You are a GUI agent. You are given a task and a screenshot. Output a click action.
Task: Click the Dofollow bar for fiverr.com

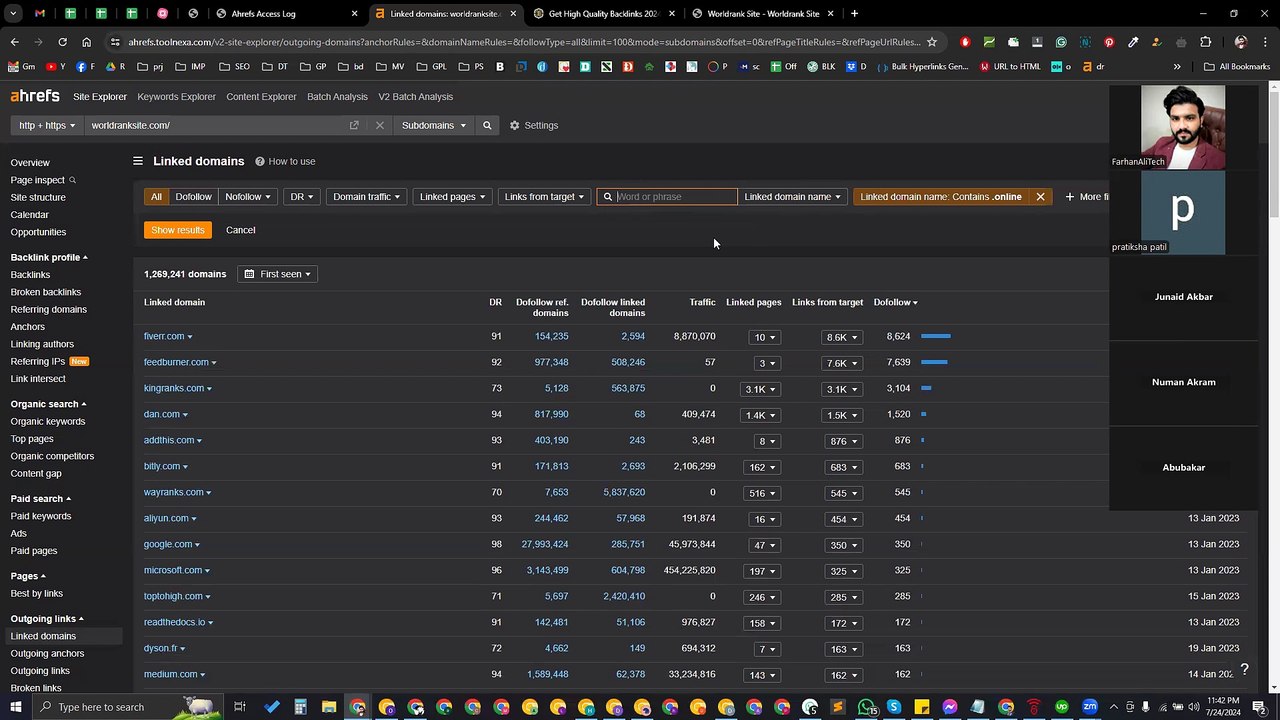click(x=936, y=336)
